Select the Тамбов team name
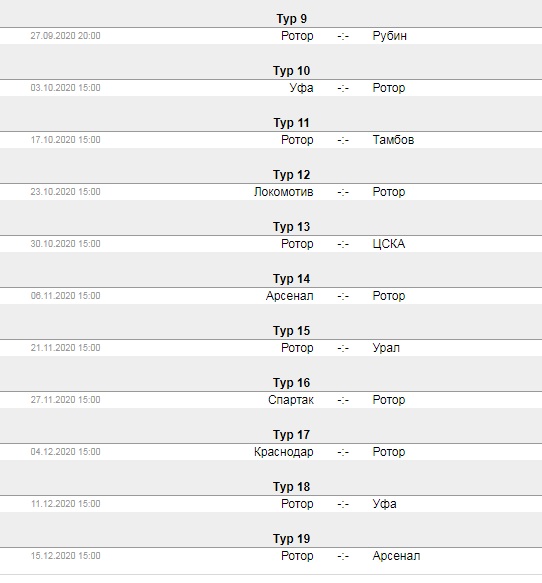Image resolution: width=542 pixels, height=583 pixels. pos(393,140)
